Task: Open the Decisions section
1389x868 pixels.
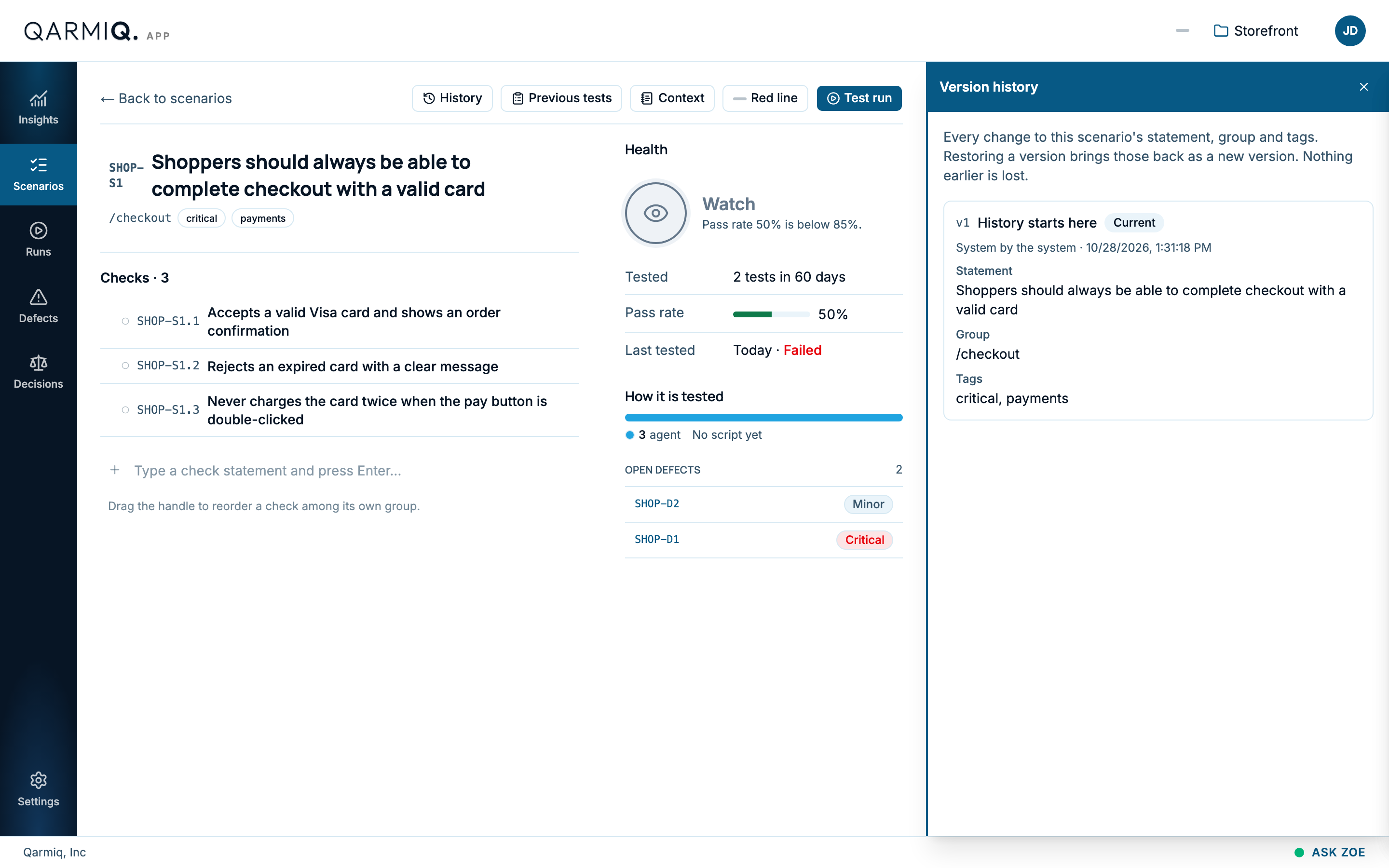Action: [39, 372]
